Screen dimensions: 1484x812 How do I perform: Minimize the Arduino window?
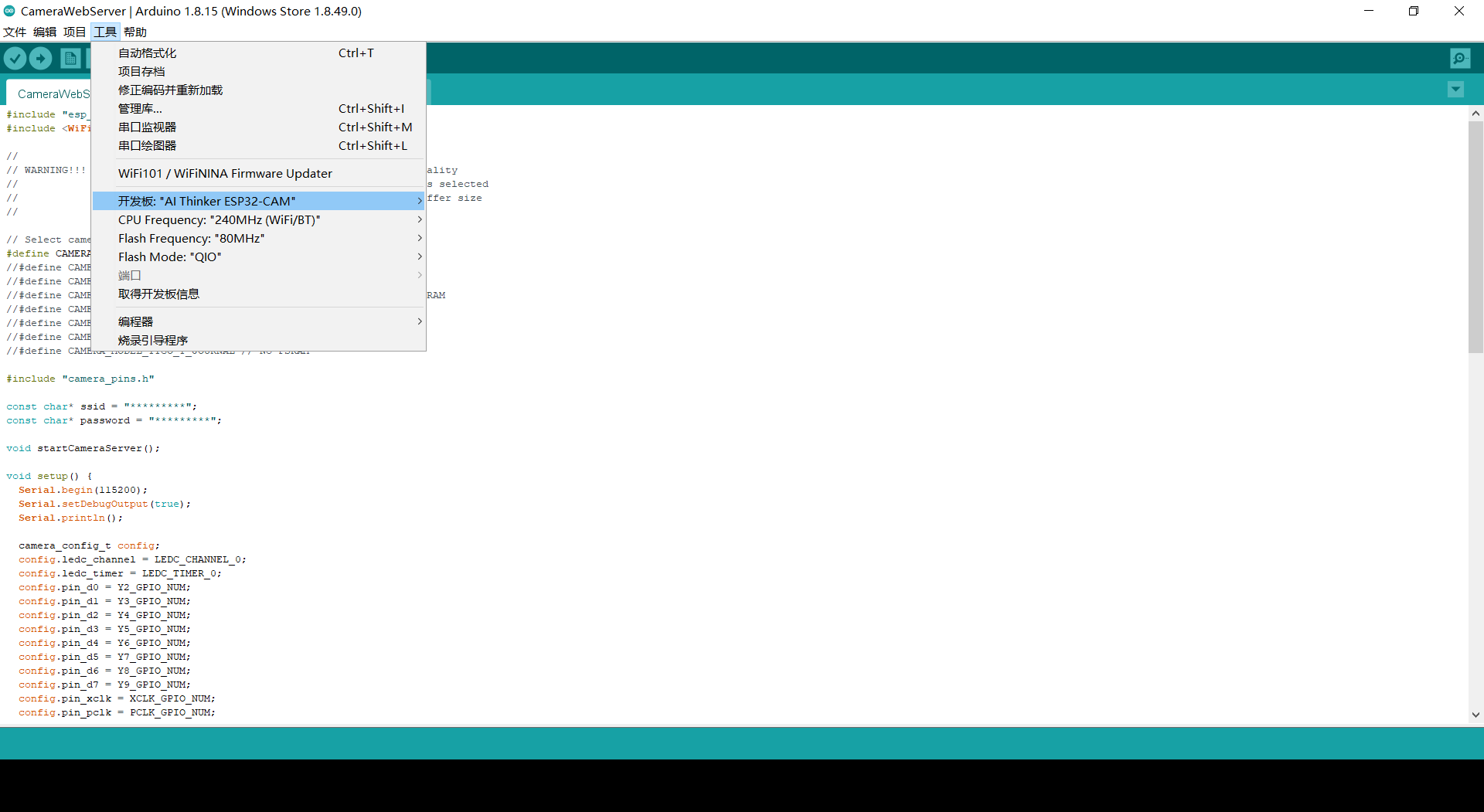click(x=1369, y=11)
